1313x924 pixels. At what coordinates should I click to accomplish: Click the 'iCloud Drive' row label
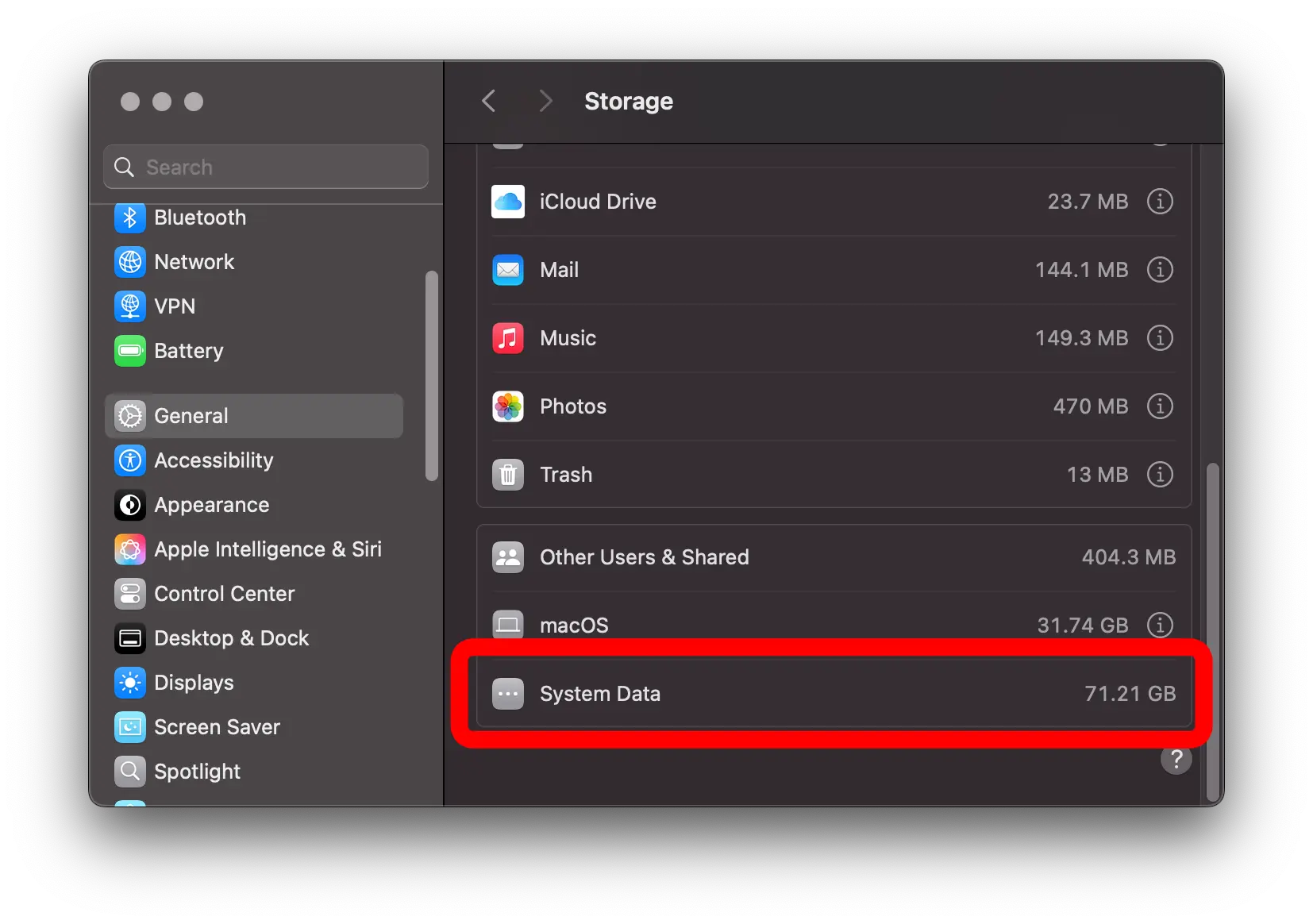tap(599, 202)
